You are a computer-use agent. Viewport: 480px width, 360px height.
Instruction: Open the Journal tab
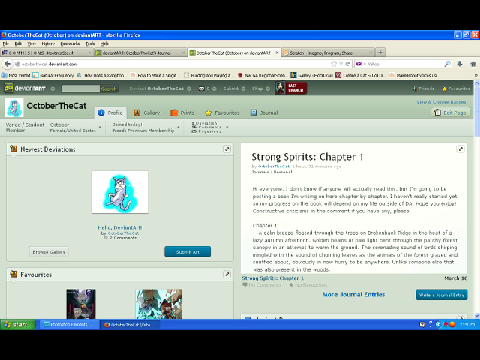click(265, 113)
